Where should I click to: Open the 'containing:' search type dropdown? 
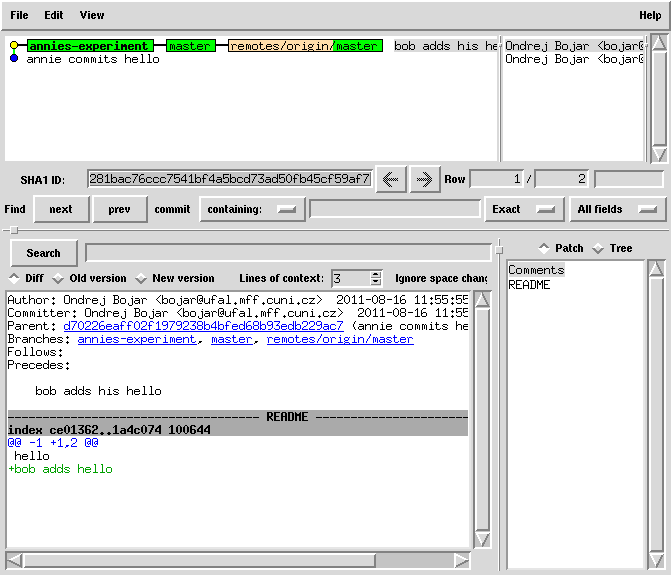tap(252, 209)
